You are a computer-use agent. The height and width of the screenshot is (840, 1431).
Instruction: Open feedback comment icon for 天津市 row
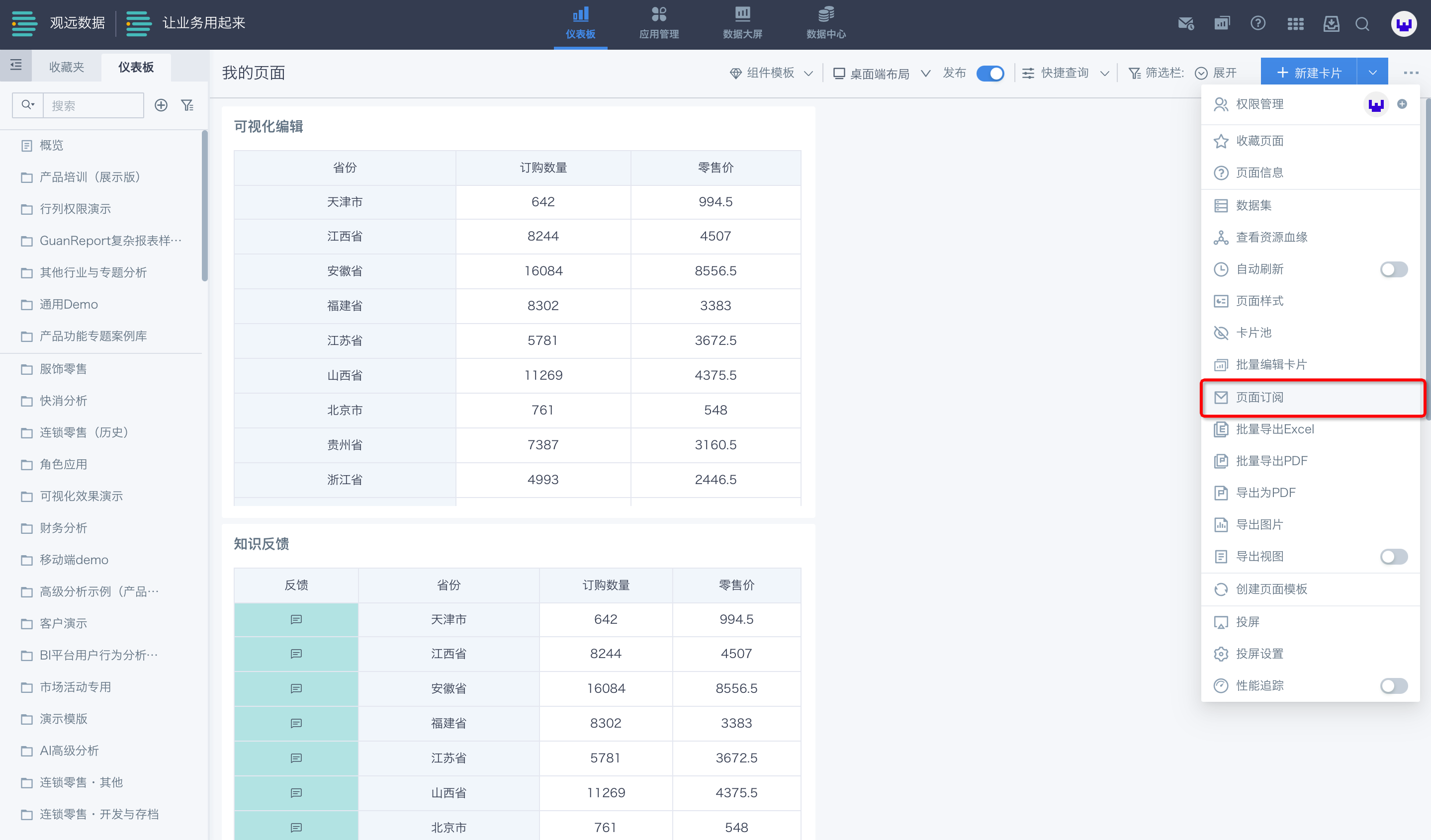pos(296,619)
